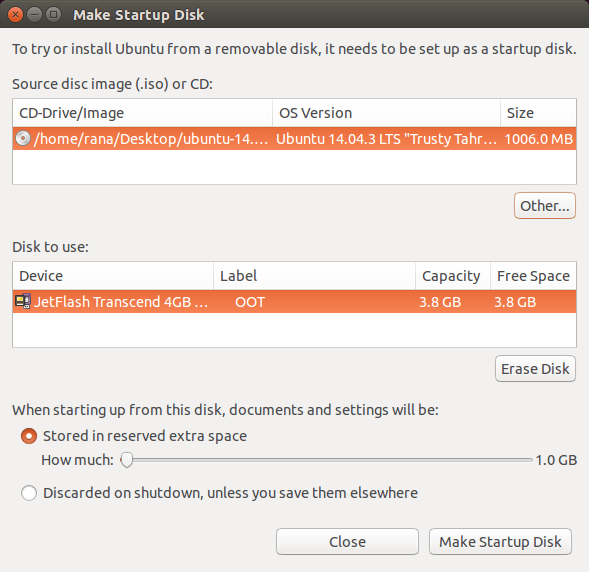Screen dimensions: 589x572
Task: Open the 'Other...' source image chooser
Action: 545,205
